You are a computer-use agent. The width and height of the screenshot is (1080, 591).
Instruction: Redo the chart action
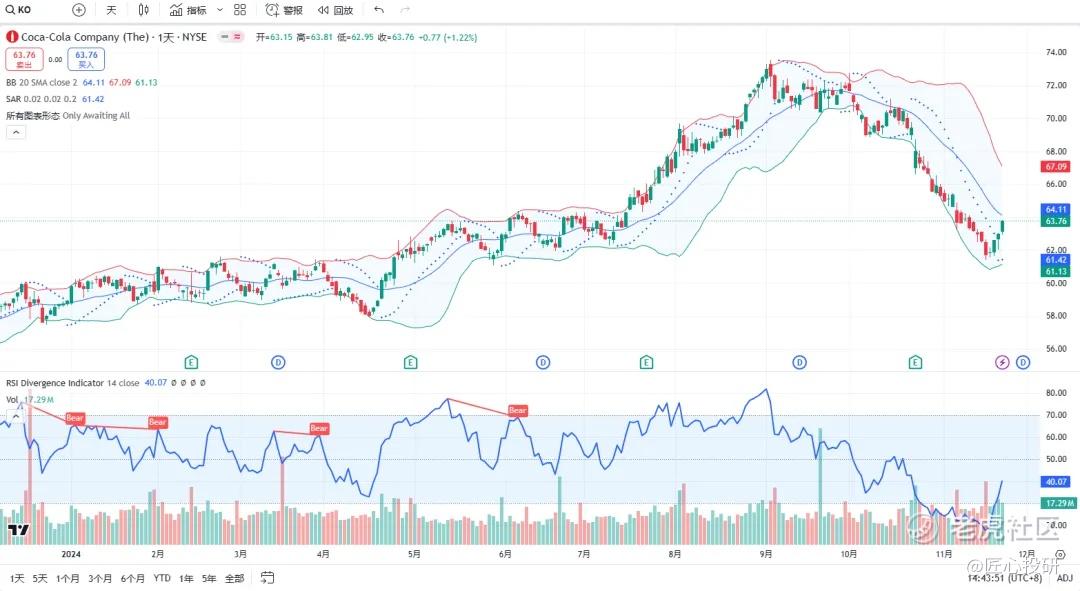click(x=405, y=10)
